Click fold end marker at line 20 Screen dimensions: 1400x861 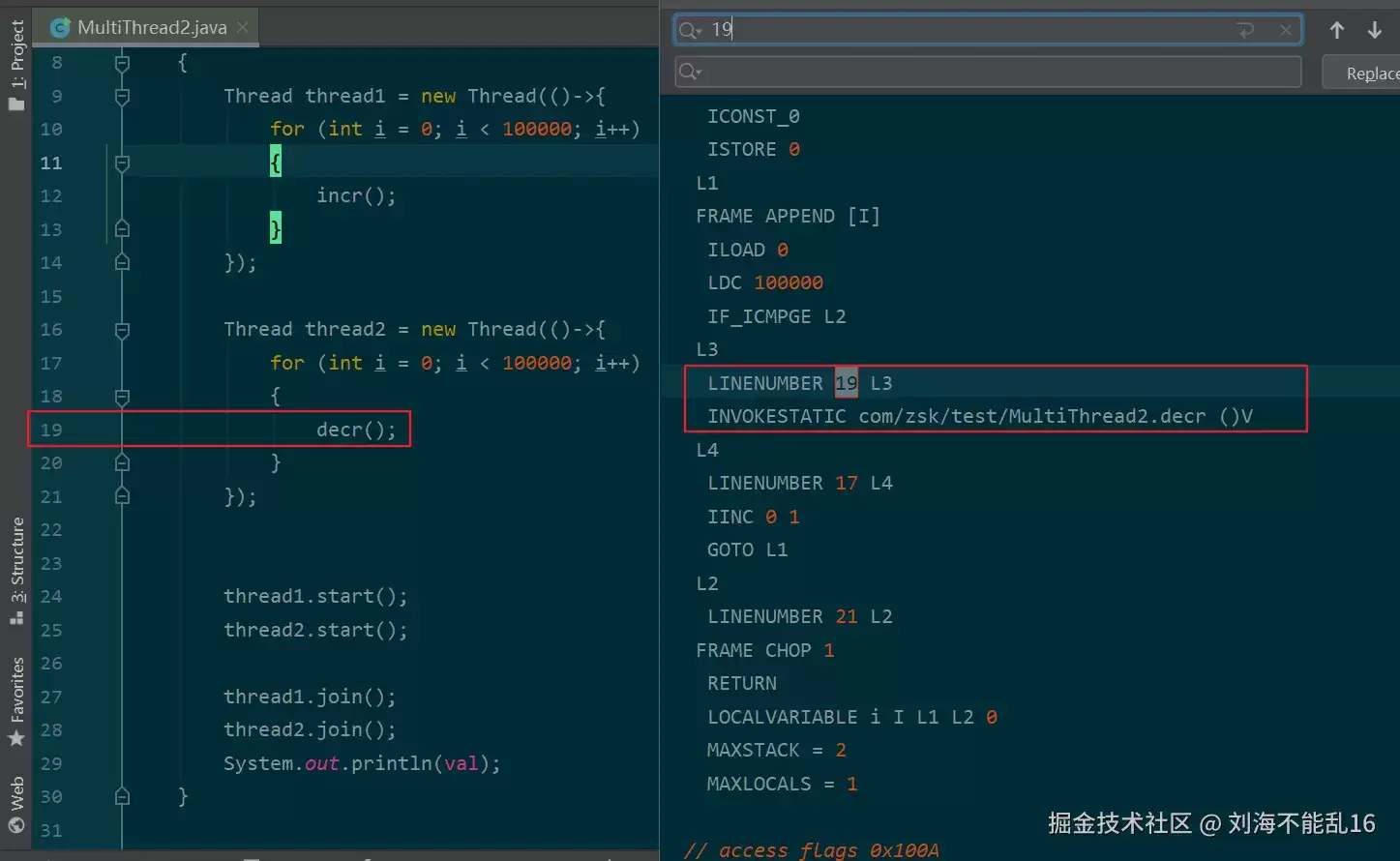coord(122,463)
